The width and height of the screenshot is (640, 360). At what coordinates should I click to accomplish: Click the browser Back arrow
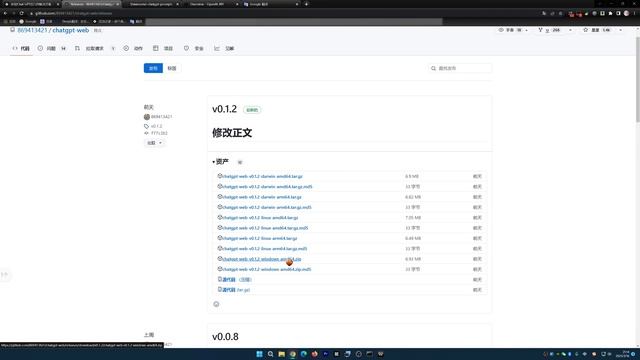pos(5,13)
